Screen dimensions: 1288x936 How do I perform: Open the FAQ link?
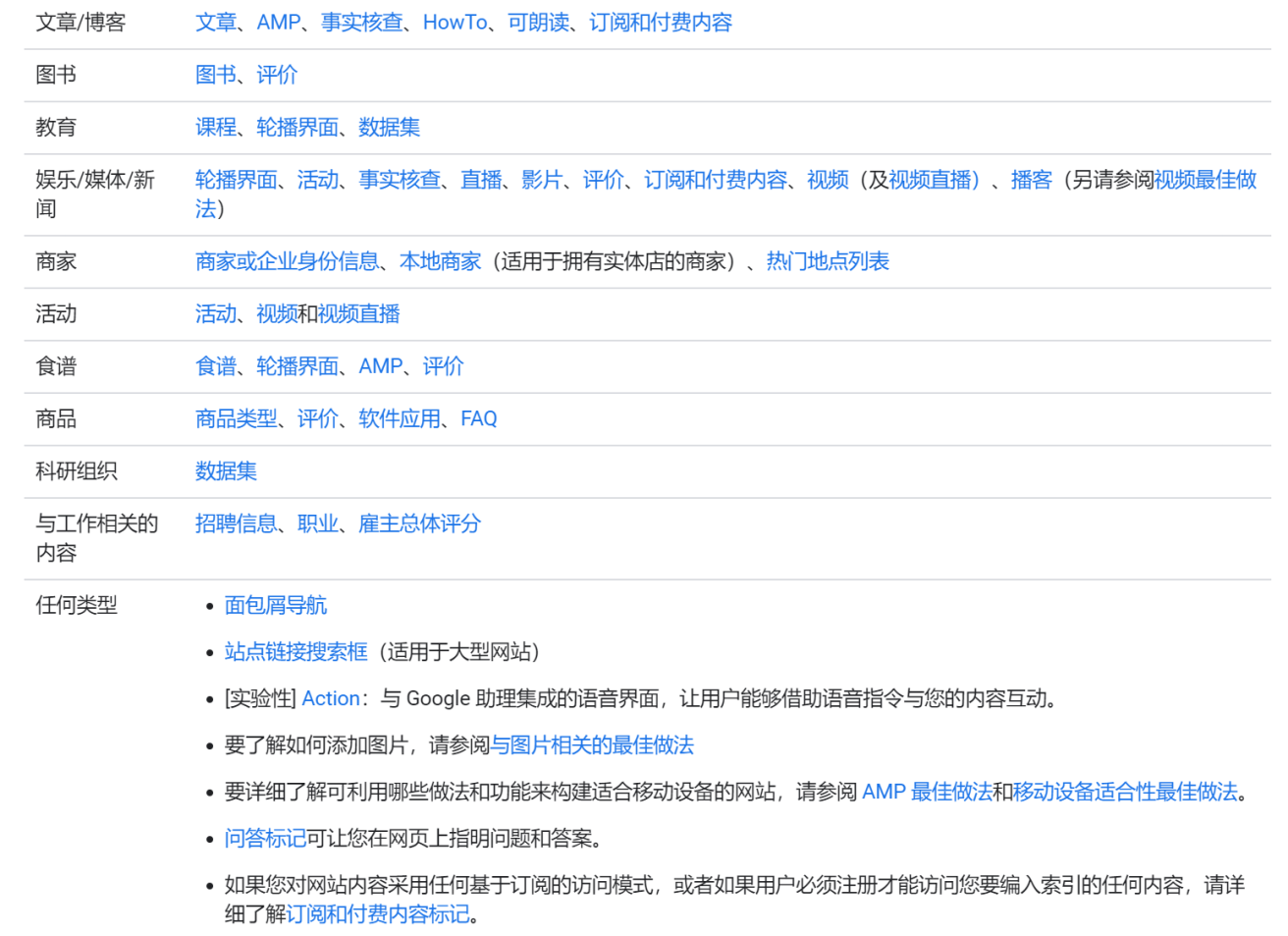(479, 418)
